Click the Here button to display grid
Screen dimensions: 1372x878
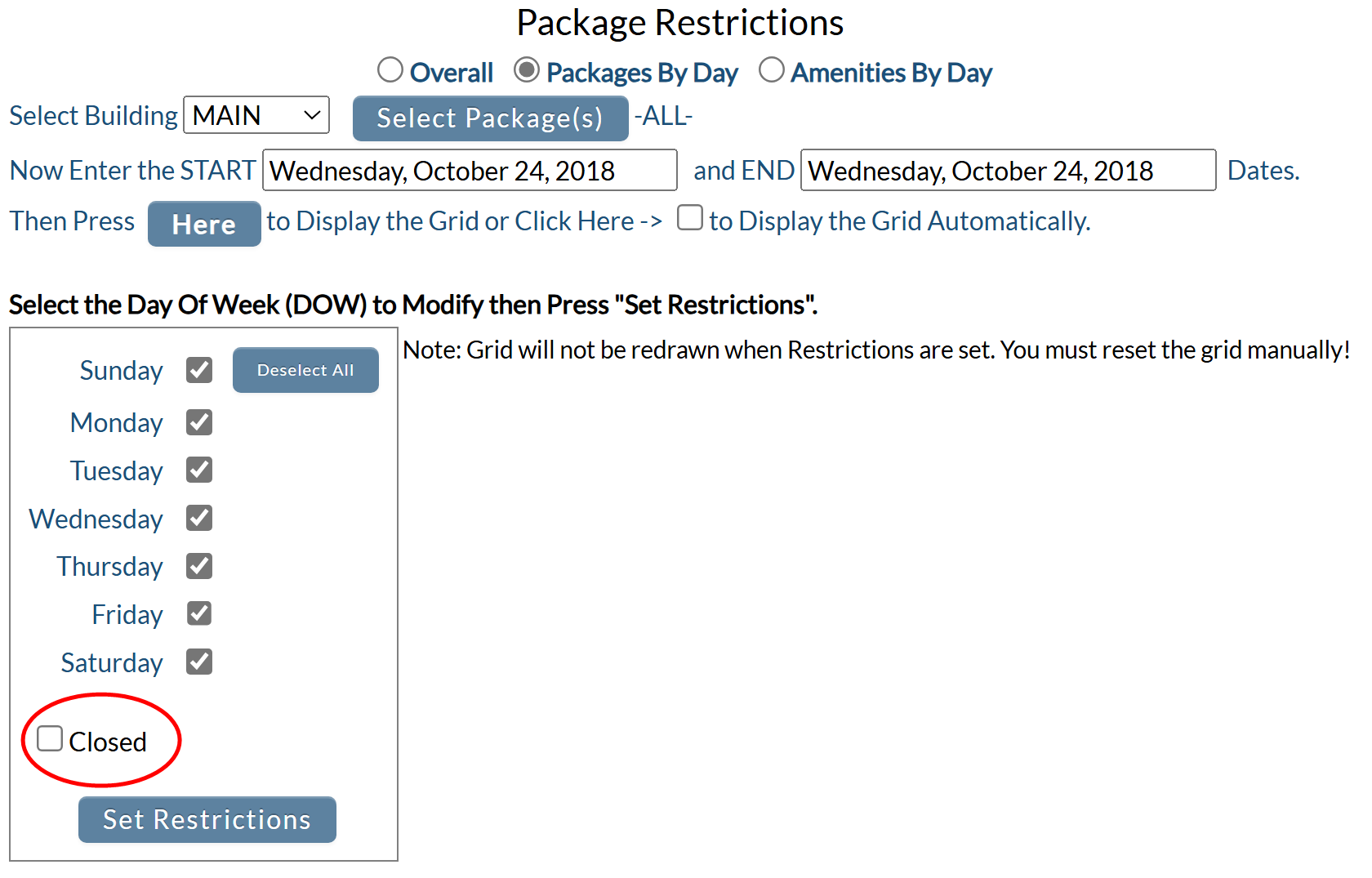(204, 224)
